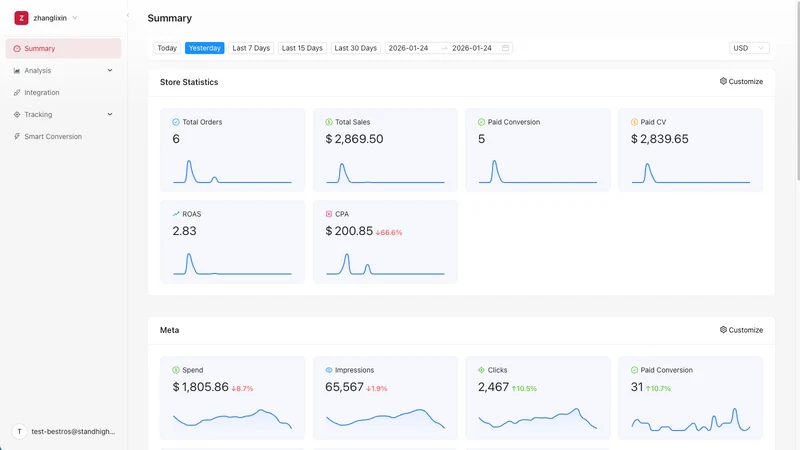Viewport: 800px width, 450px height.
Task: Select the Today date range
Action: coord(167,48)
